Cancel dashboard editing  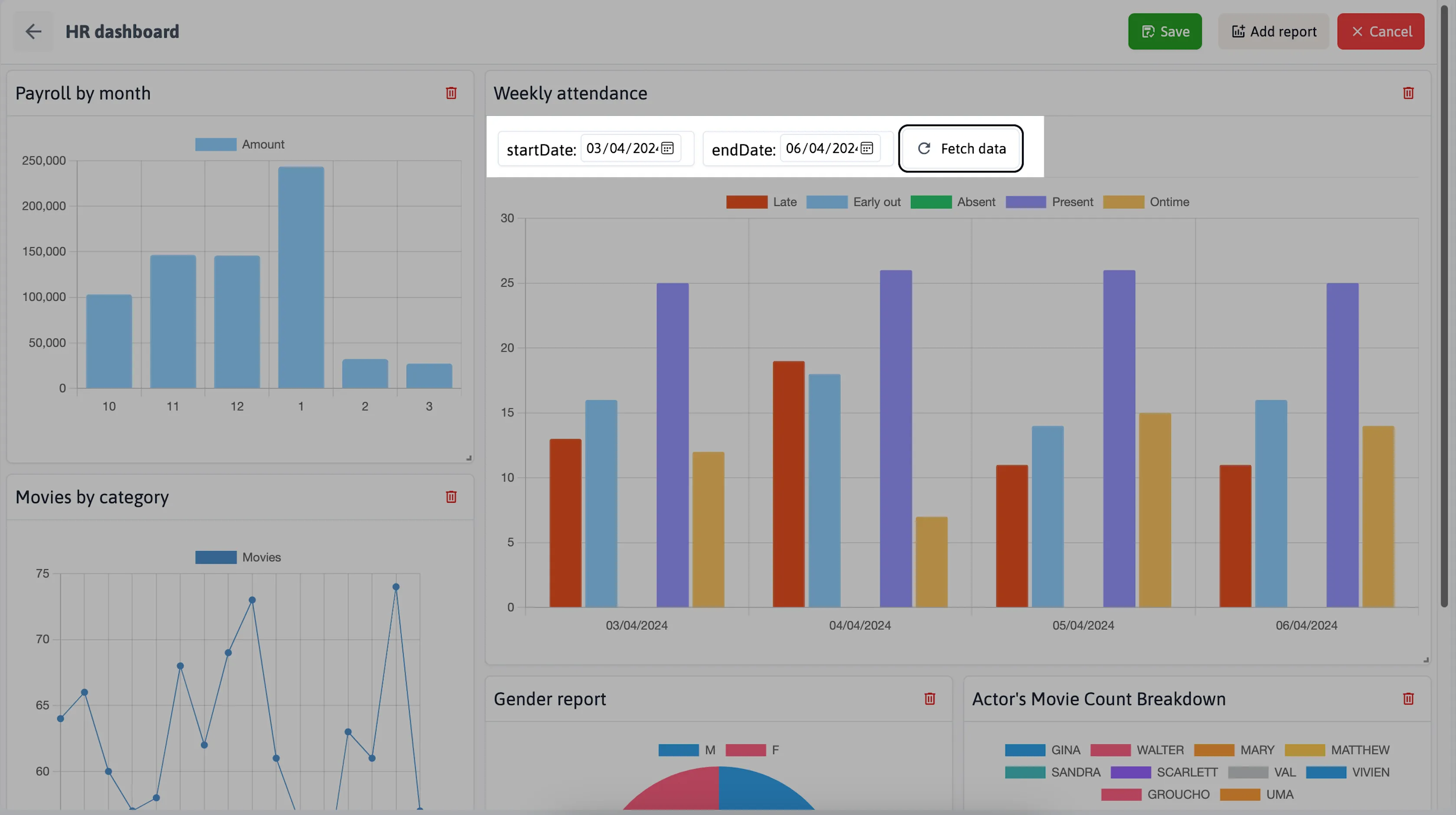coord(1380,32)
